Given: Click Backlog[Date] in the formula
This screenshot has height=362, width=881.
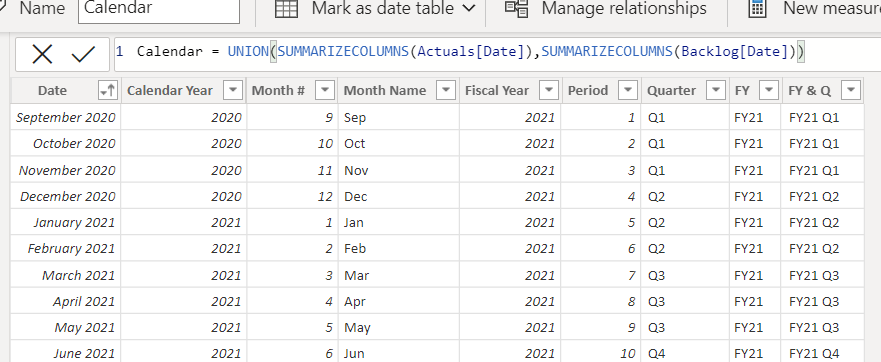Looking at the screenshot, I should (735, 52).
